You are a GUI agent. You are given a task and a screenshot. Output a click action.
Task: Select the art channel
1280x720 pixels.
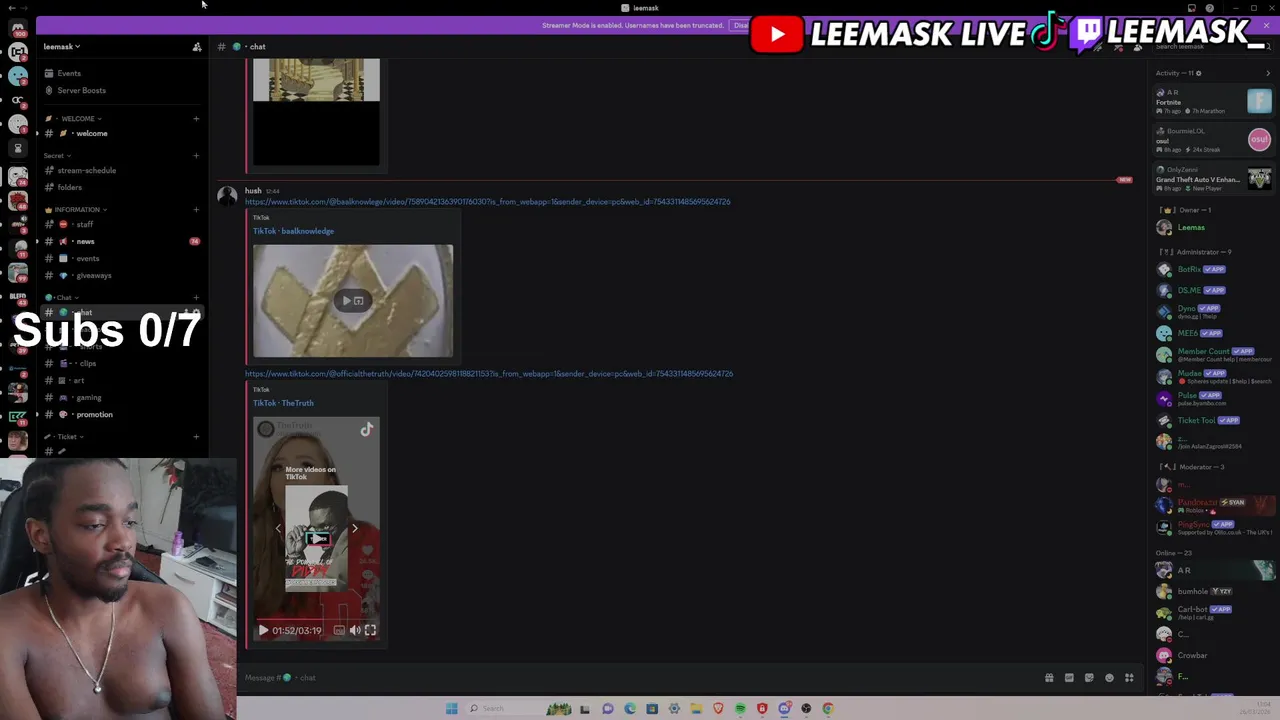pos(79,380)
